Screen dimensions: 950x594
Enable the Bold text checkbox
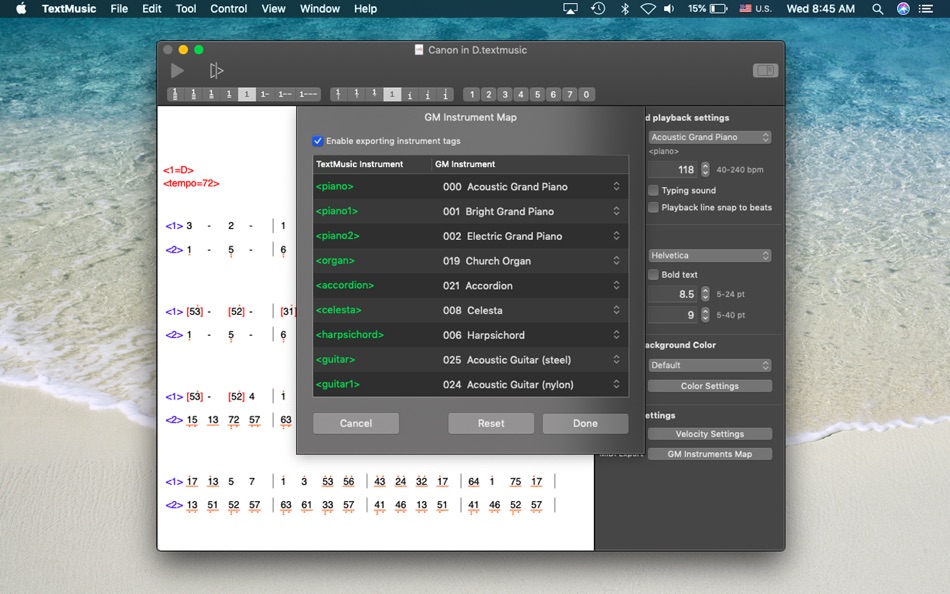[653, 275]
